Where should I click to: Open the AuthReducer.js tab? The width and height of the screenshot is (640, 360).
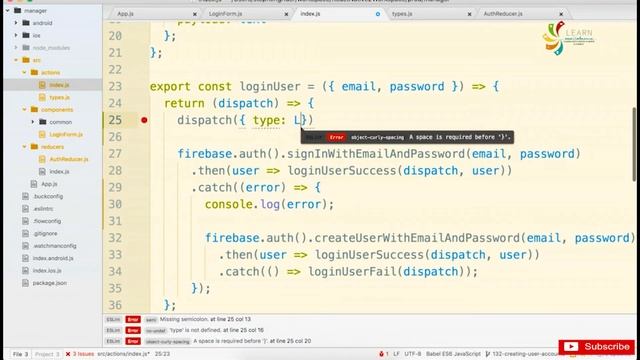point(503,14)
